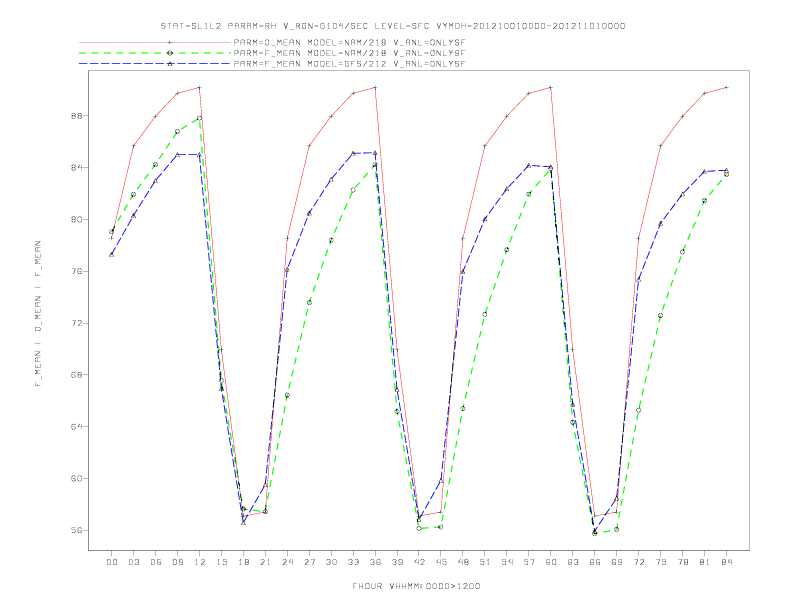Click the x-axis tick label 24
Screen dimensions: 792x612
pos(287,562)
